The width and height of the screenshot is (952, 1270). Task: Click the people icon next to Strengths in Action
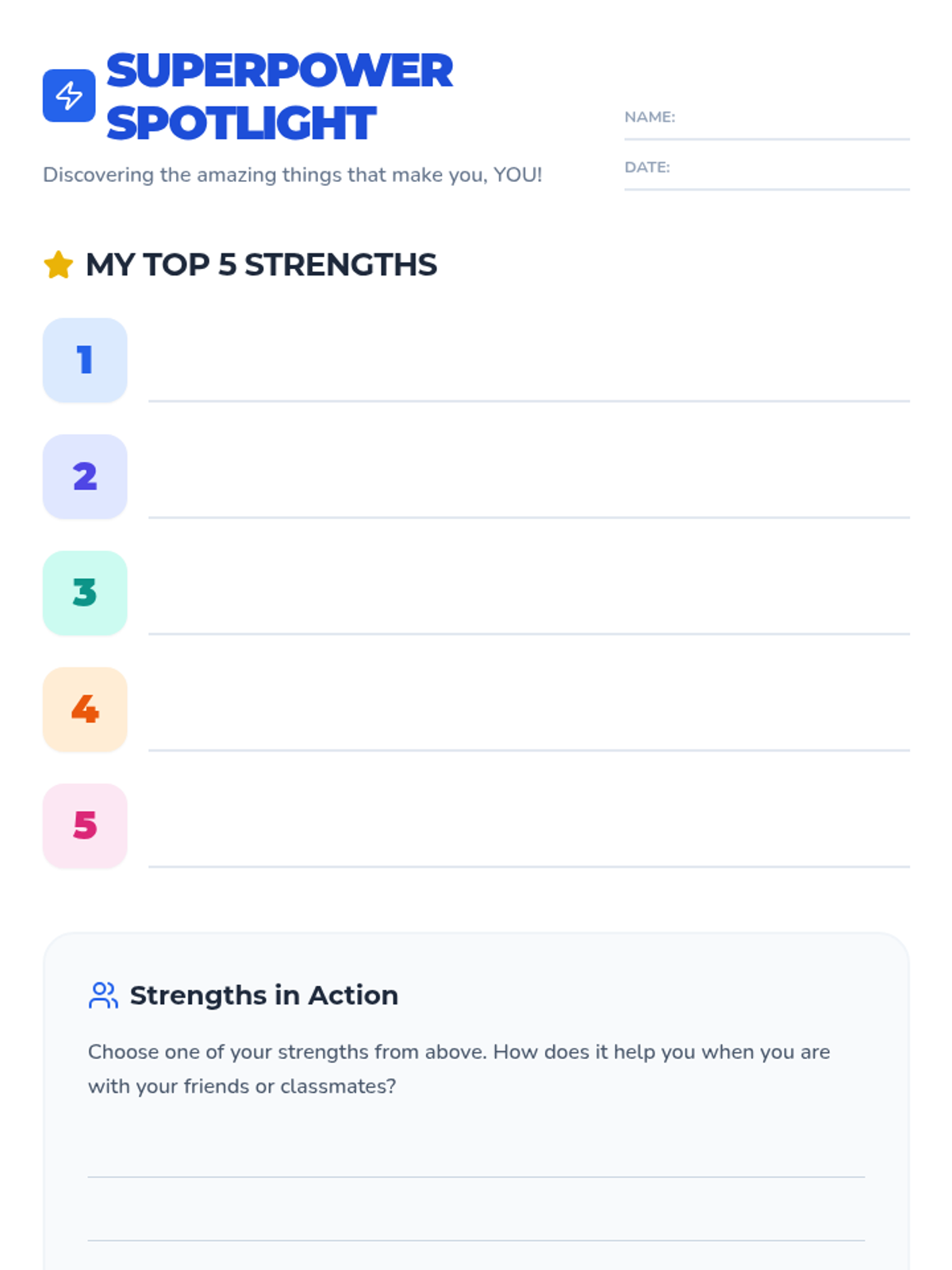click(x=103, y=995)
